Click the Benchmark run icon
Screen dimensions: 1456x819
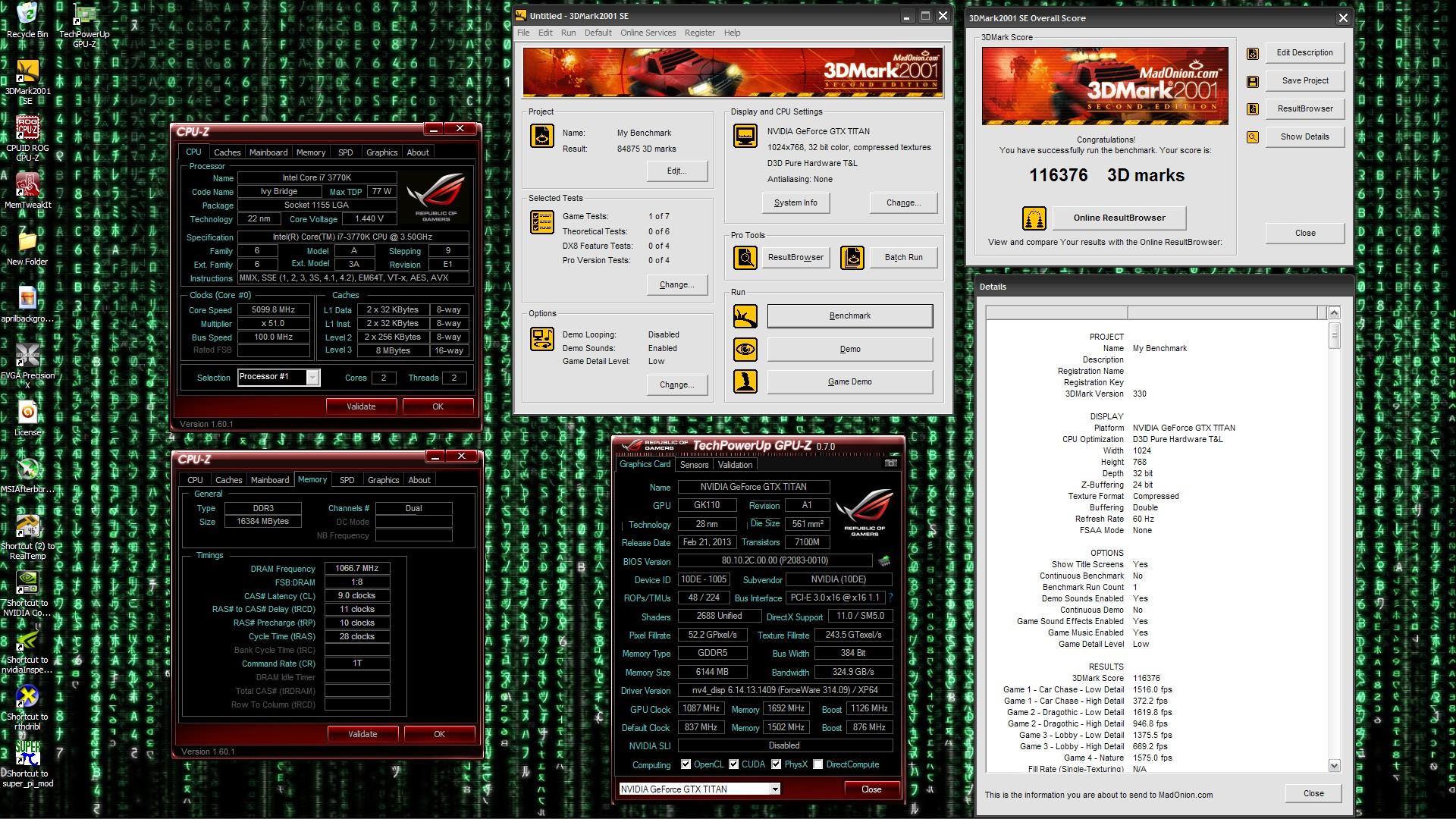745,315
